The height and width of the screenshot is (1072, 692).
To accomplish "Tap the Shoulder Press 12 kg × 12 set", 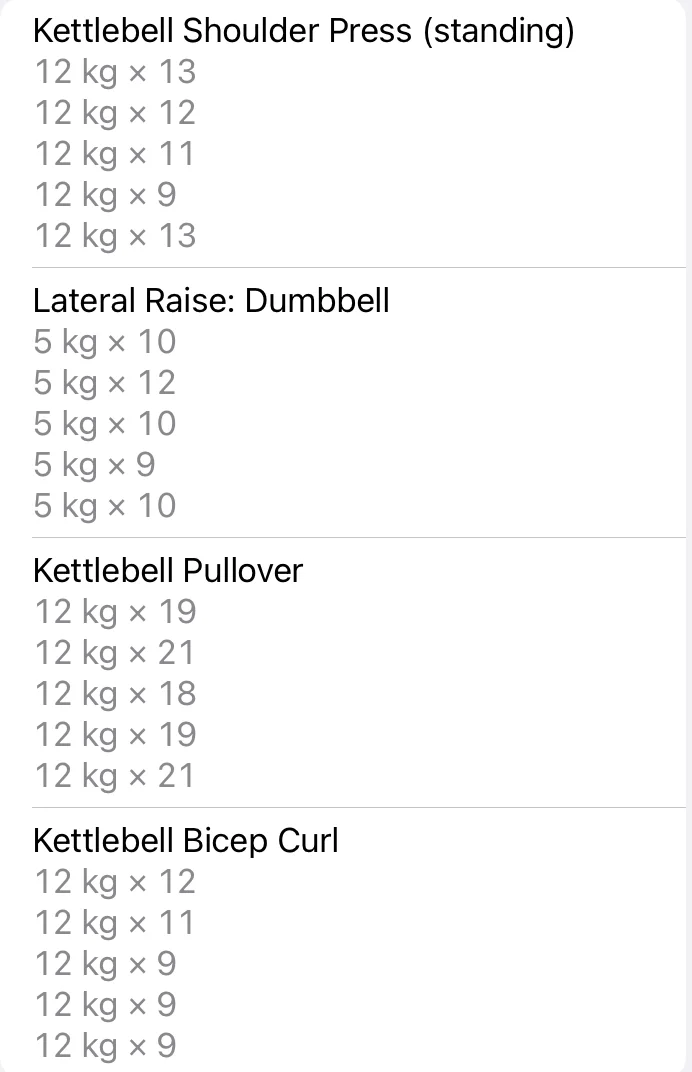I will coord(115,113).
